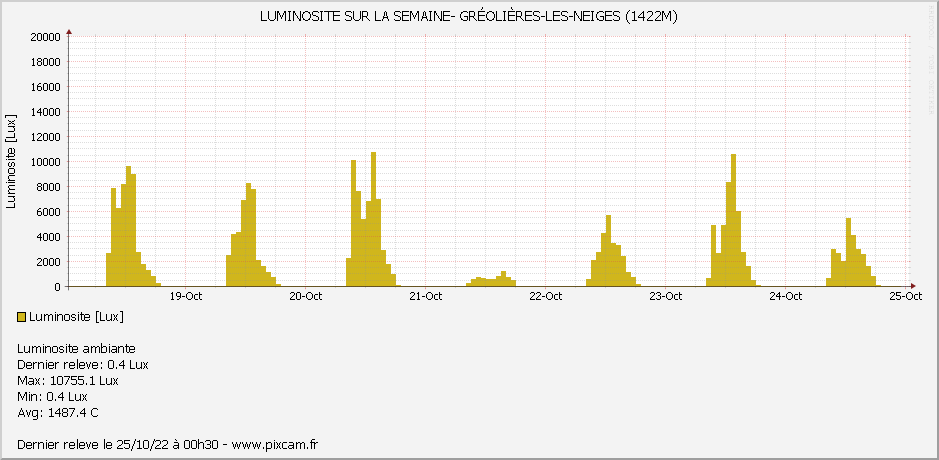Select the 19-Oct date label on the axis
This screenshot has width=939, height=460.
(x=186, y=296)
